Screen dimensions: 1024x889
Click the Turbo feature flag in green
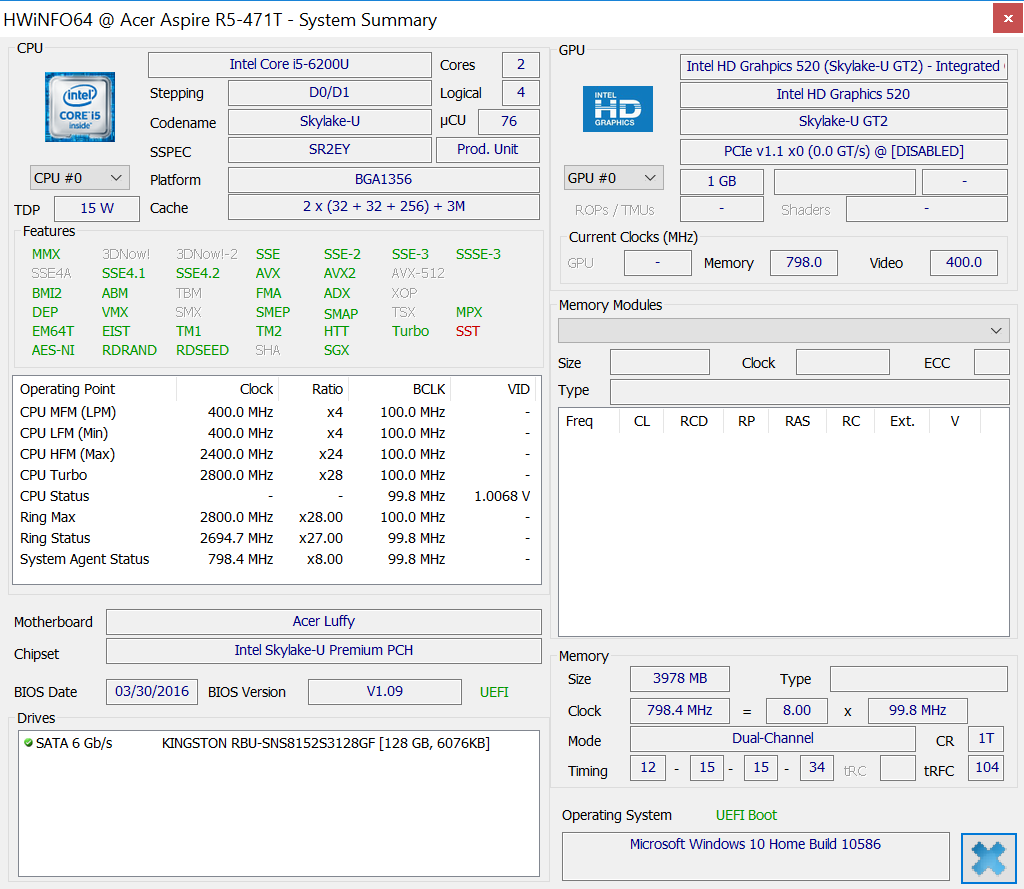410,331
